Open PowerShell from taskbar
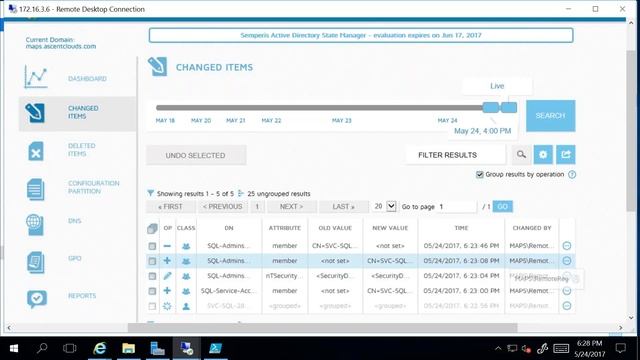 216,348
